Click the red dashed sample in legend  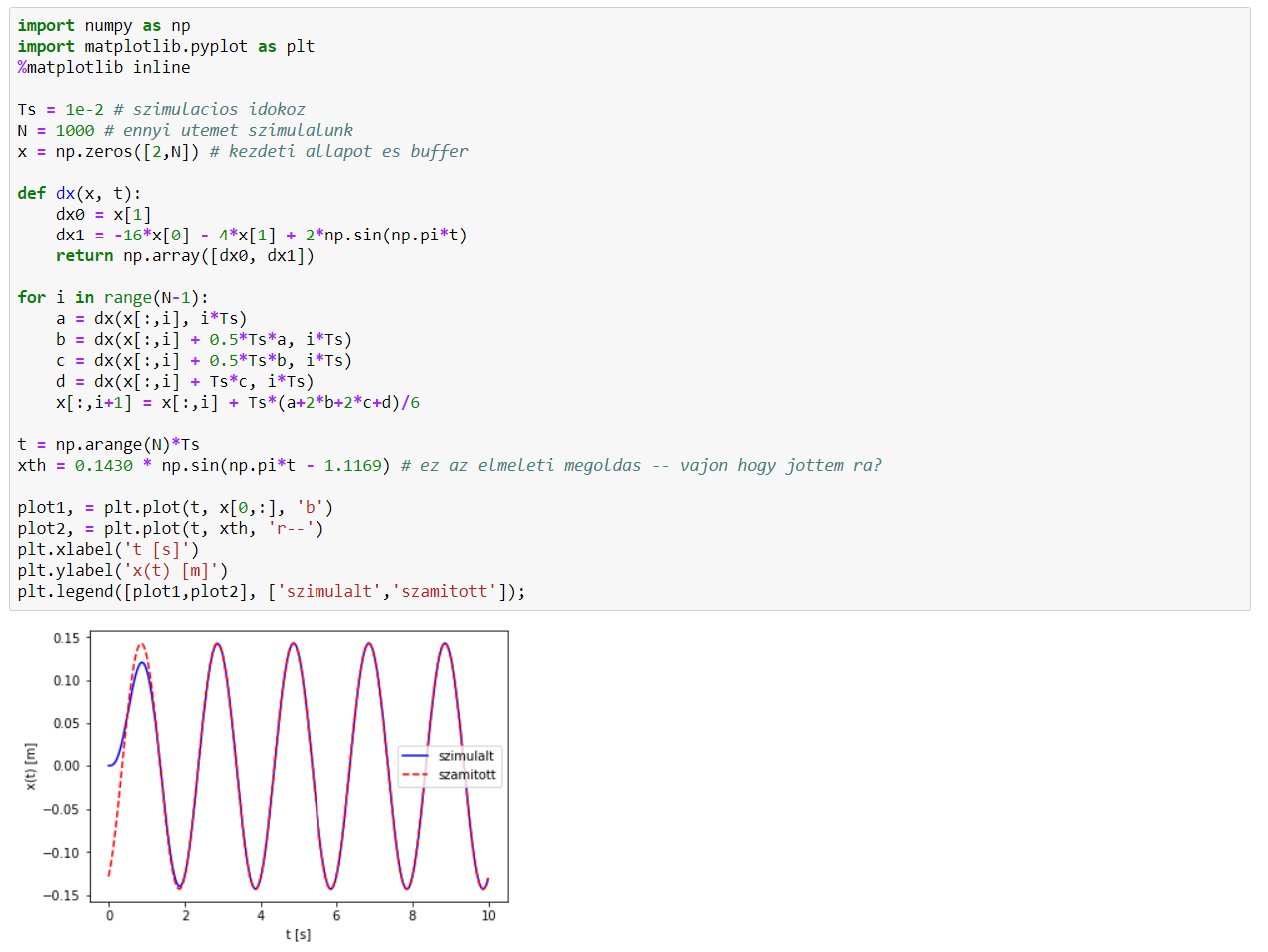click(415, 775)
